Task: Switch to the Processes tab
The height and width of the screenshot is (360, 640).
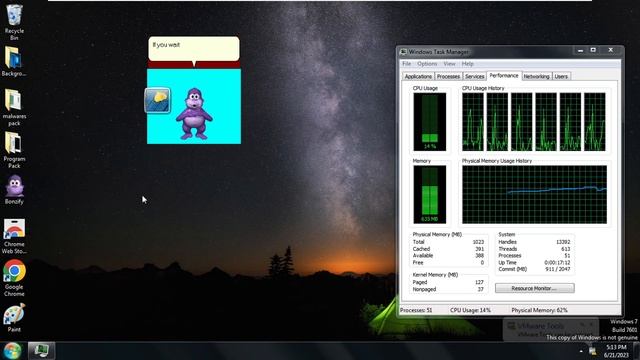Action: click(x=448, y=76)
